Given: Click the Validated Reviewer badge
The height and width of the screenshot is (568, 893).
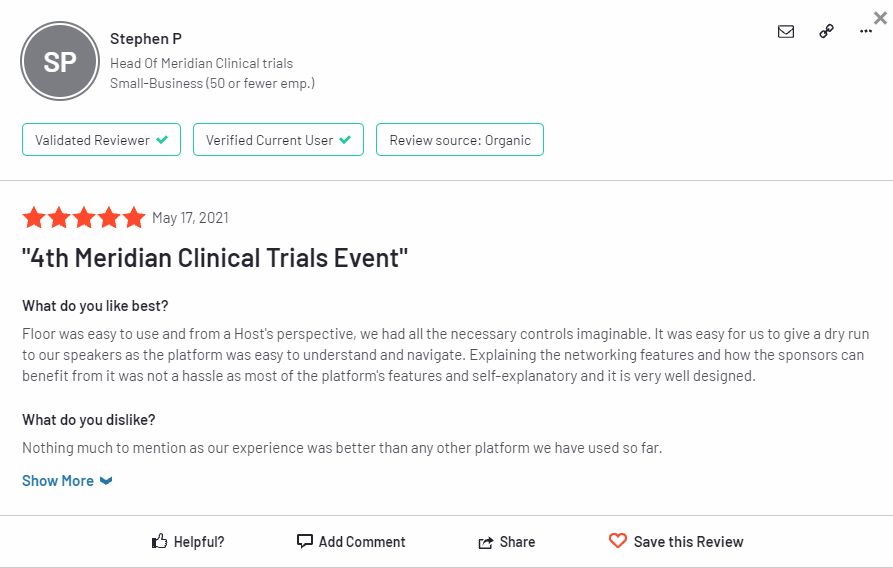Looking at the screenshot, I should pyautogui.click(x=101, y=140).
